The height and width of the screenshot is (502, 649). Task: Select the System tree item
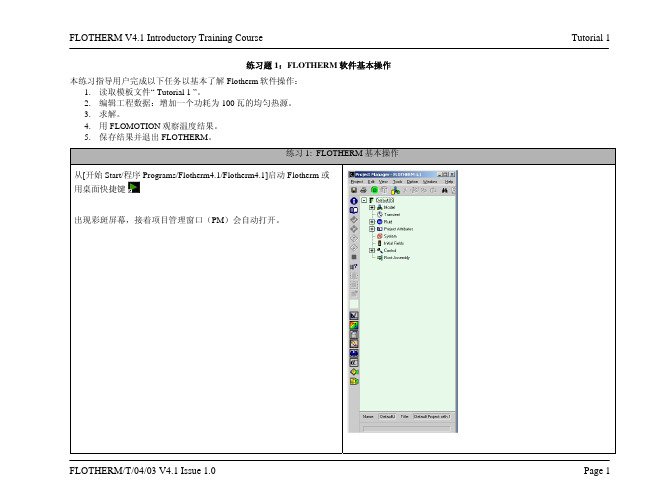[390, 236]
